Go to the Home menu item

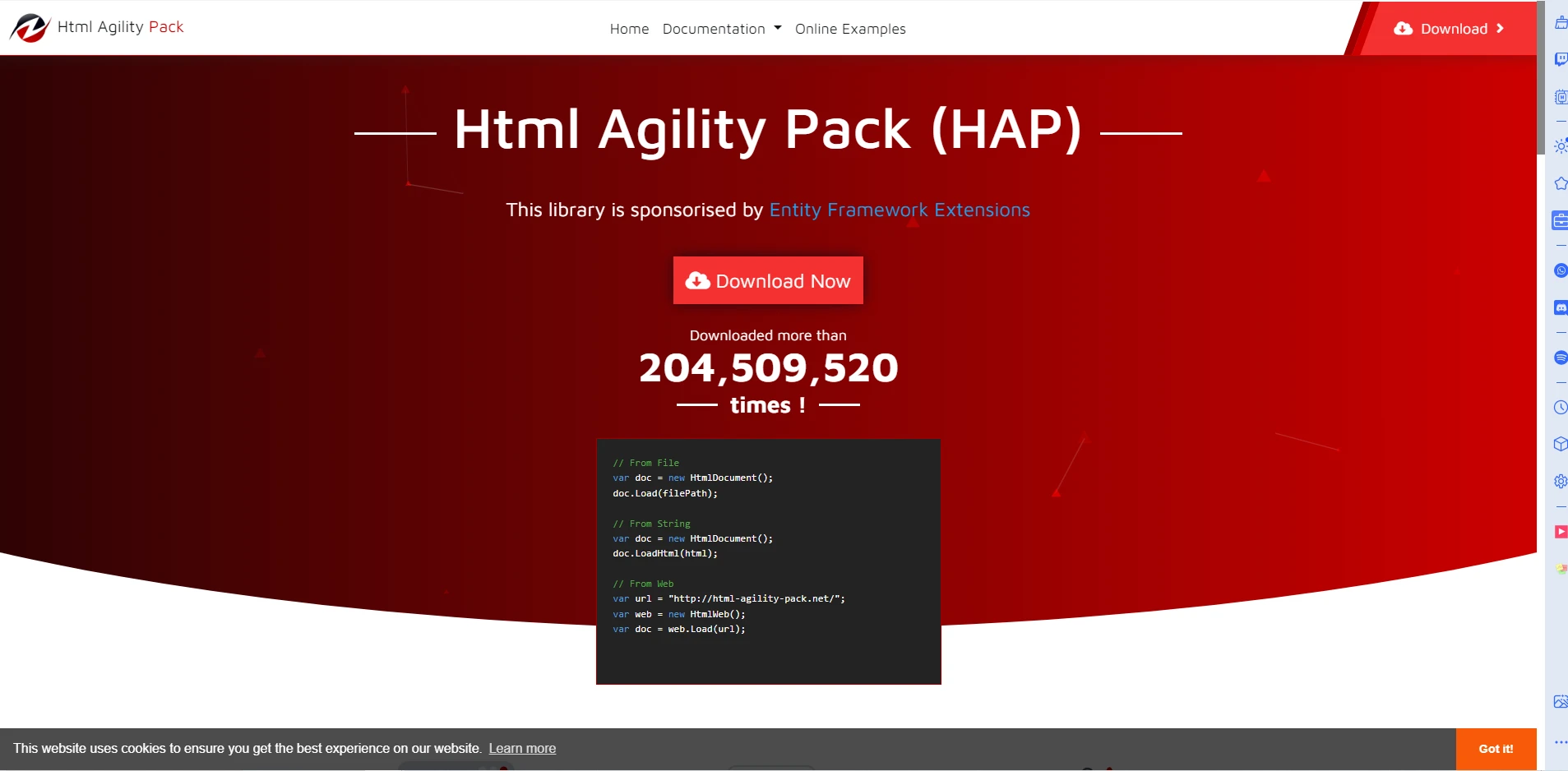629,29
